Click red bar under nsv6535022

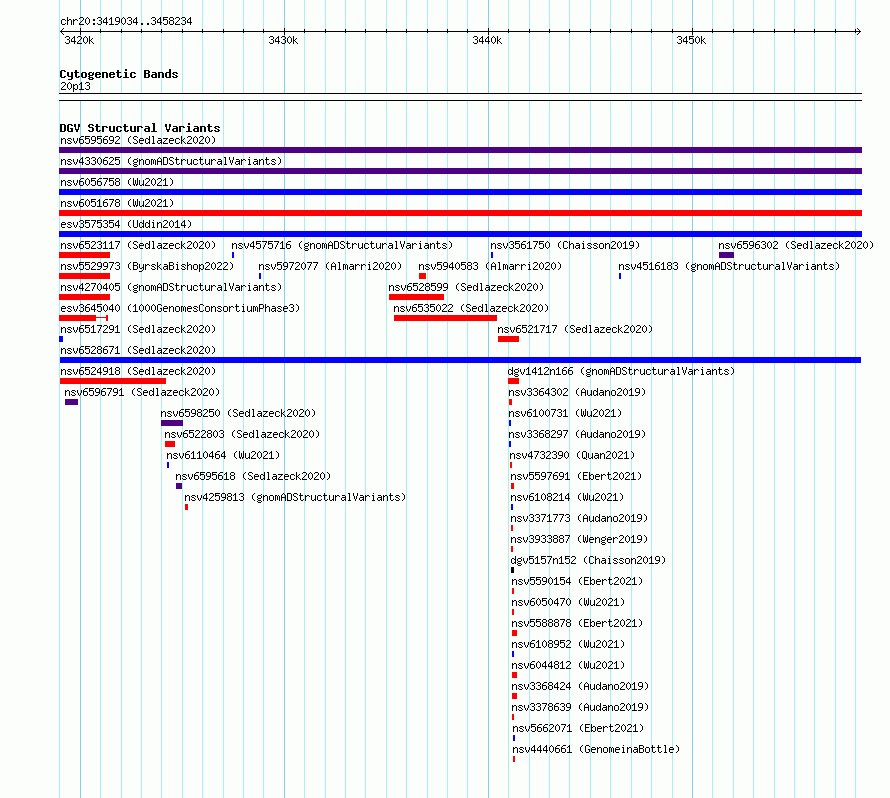tap(446, 318)
